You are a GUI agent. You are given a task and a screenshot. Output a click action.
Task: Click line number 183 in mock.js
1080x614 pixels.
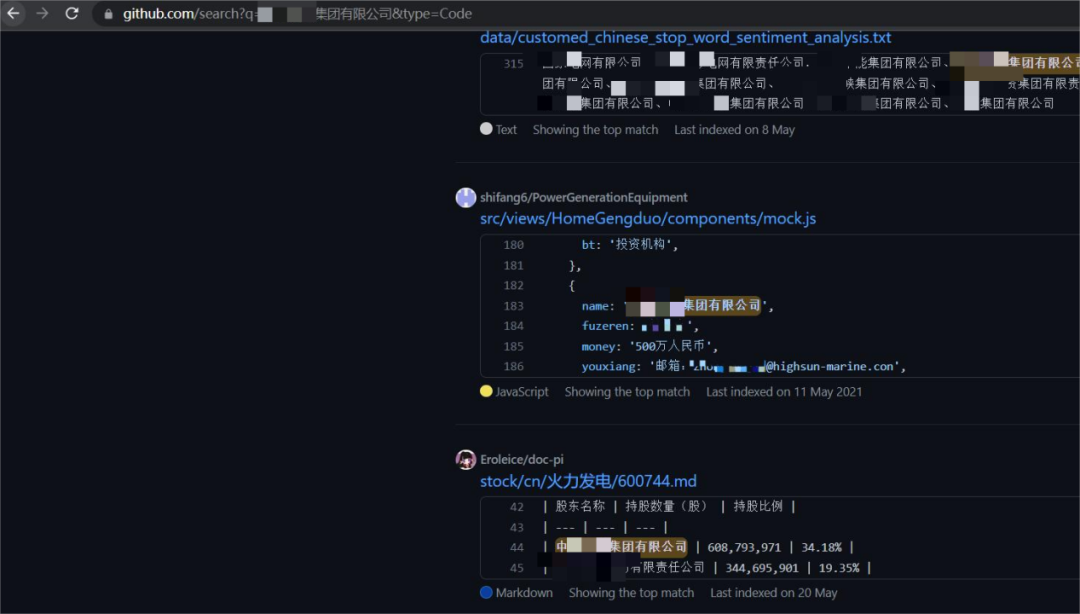(x=513, y=306)
